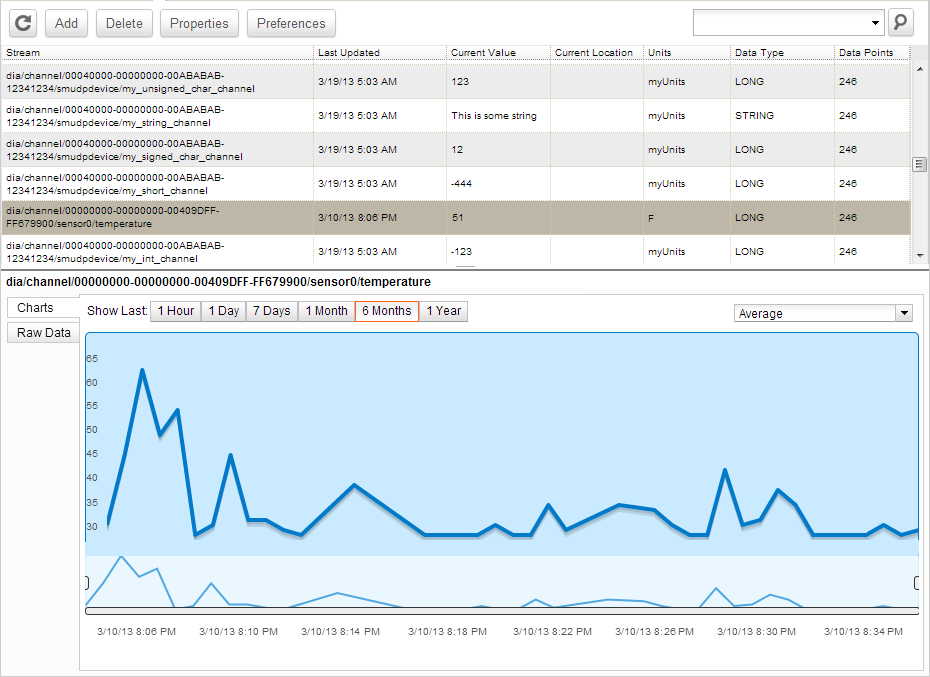Image resolution: width=930 pixels, height=677 pixels.
Task: Click the search magnifier icon
Action: [900, 22]
